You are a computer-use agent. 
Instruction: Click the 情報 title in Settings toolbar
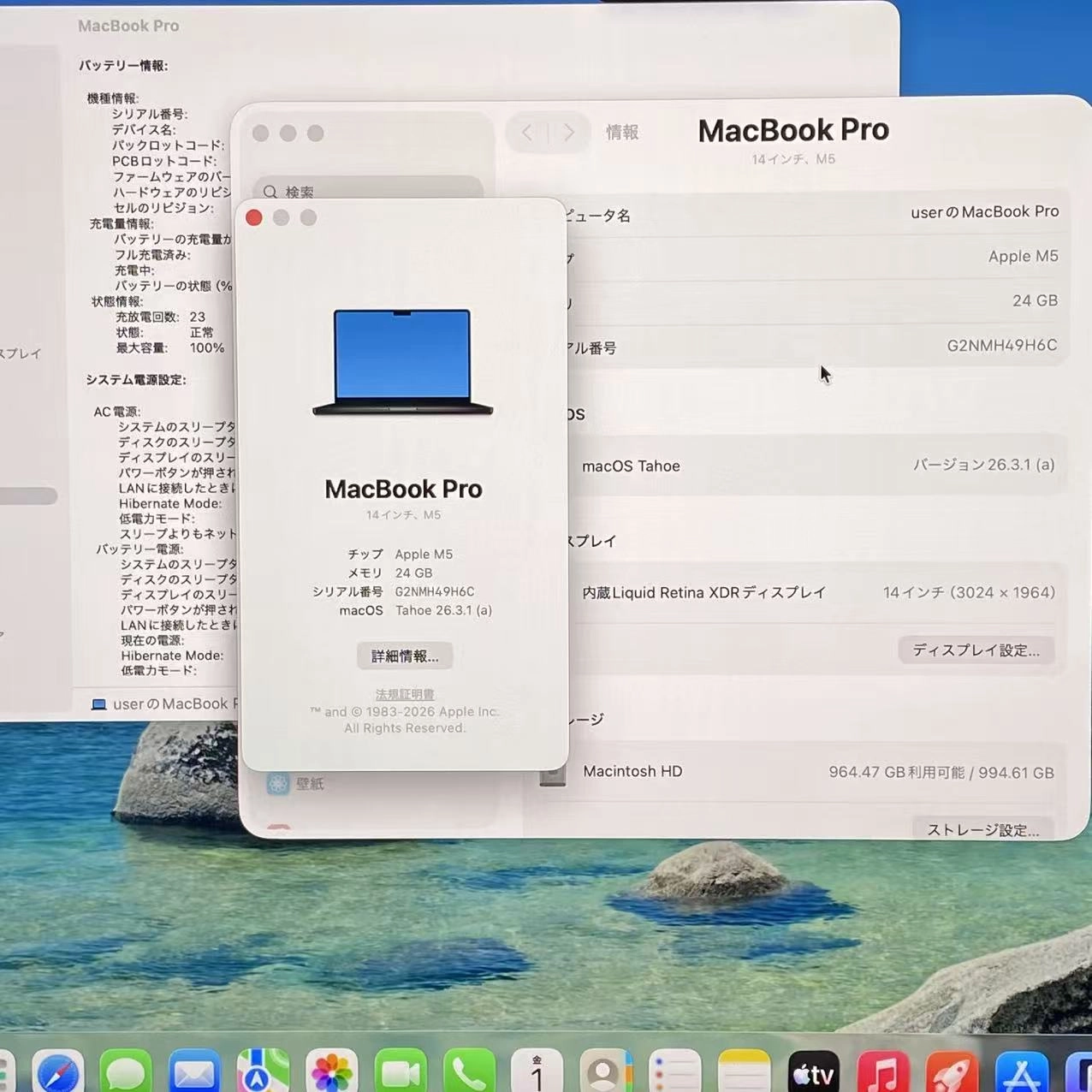(622, 133)
